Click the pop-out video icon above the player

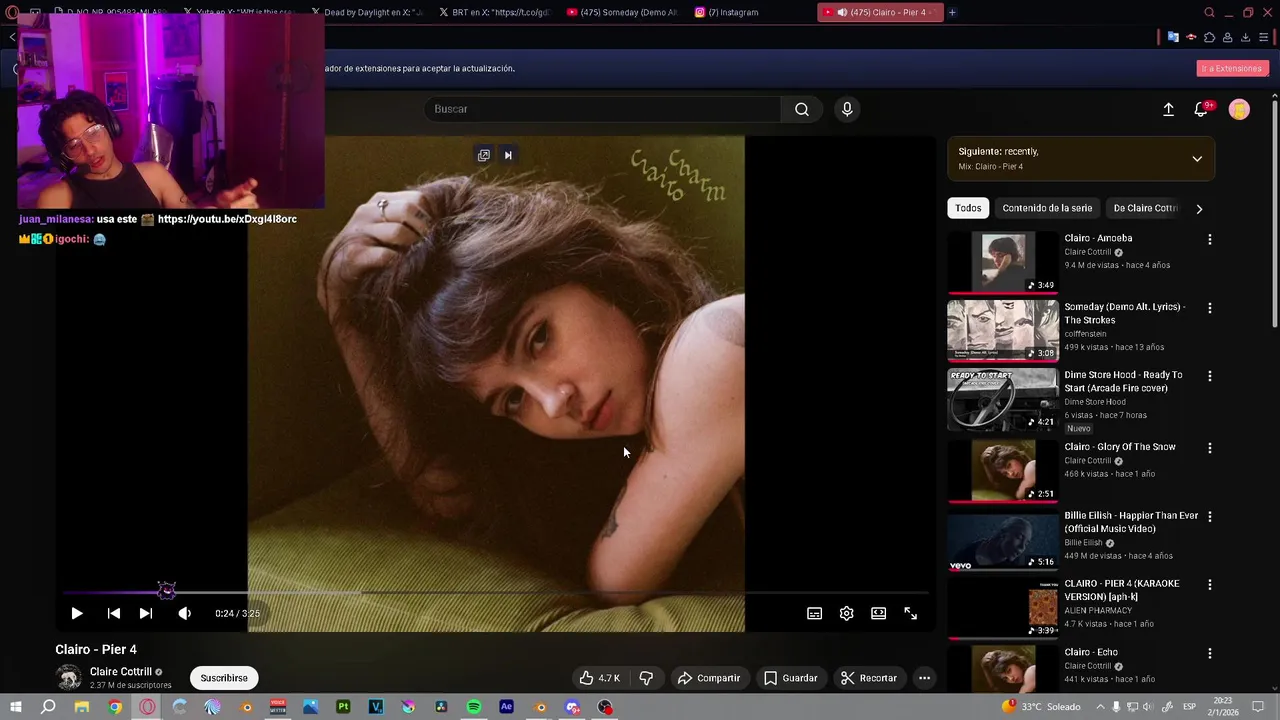pyautogui.click(x=484, y=155)
